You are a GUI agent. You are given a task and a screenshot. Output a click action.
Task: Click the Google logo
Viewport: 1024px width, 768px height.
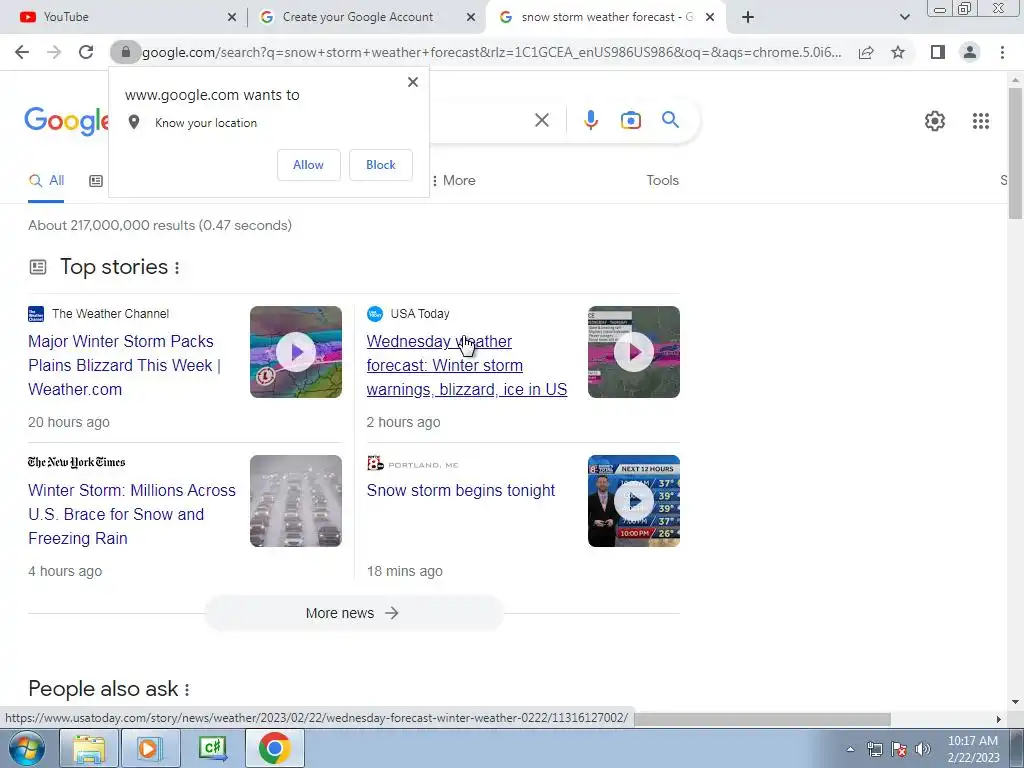[66, 121]
